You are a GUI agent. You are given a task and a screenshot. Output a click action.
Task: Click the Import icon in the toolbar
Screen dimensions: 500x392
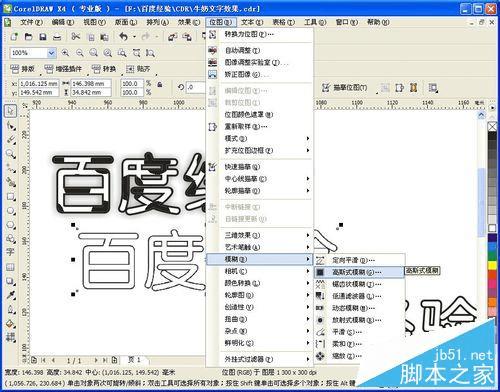[172, 37]
